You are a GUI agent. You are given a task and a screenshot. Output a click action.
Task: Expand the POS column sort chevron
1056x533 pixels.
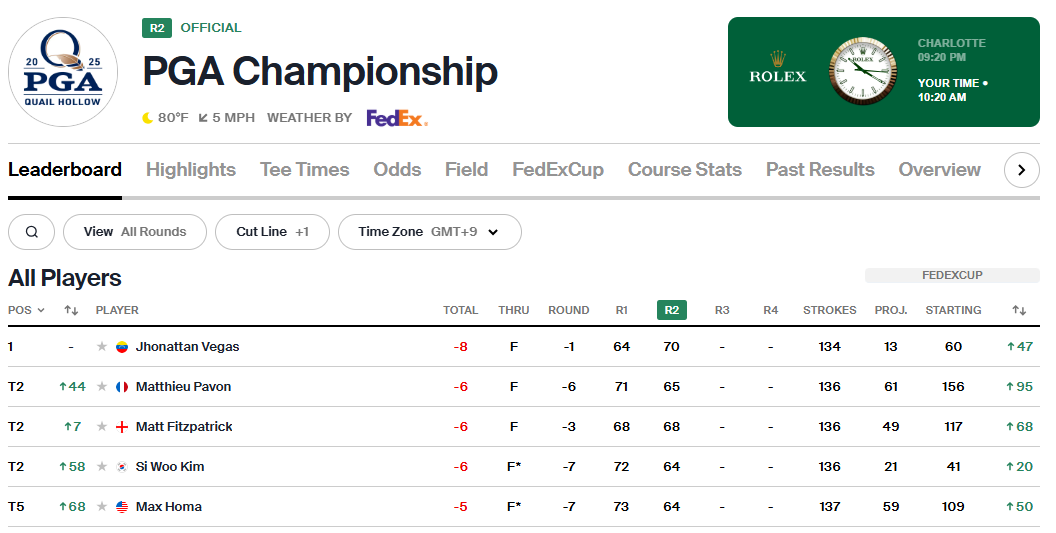click(x=41, y=310)
